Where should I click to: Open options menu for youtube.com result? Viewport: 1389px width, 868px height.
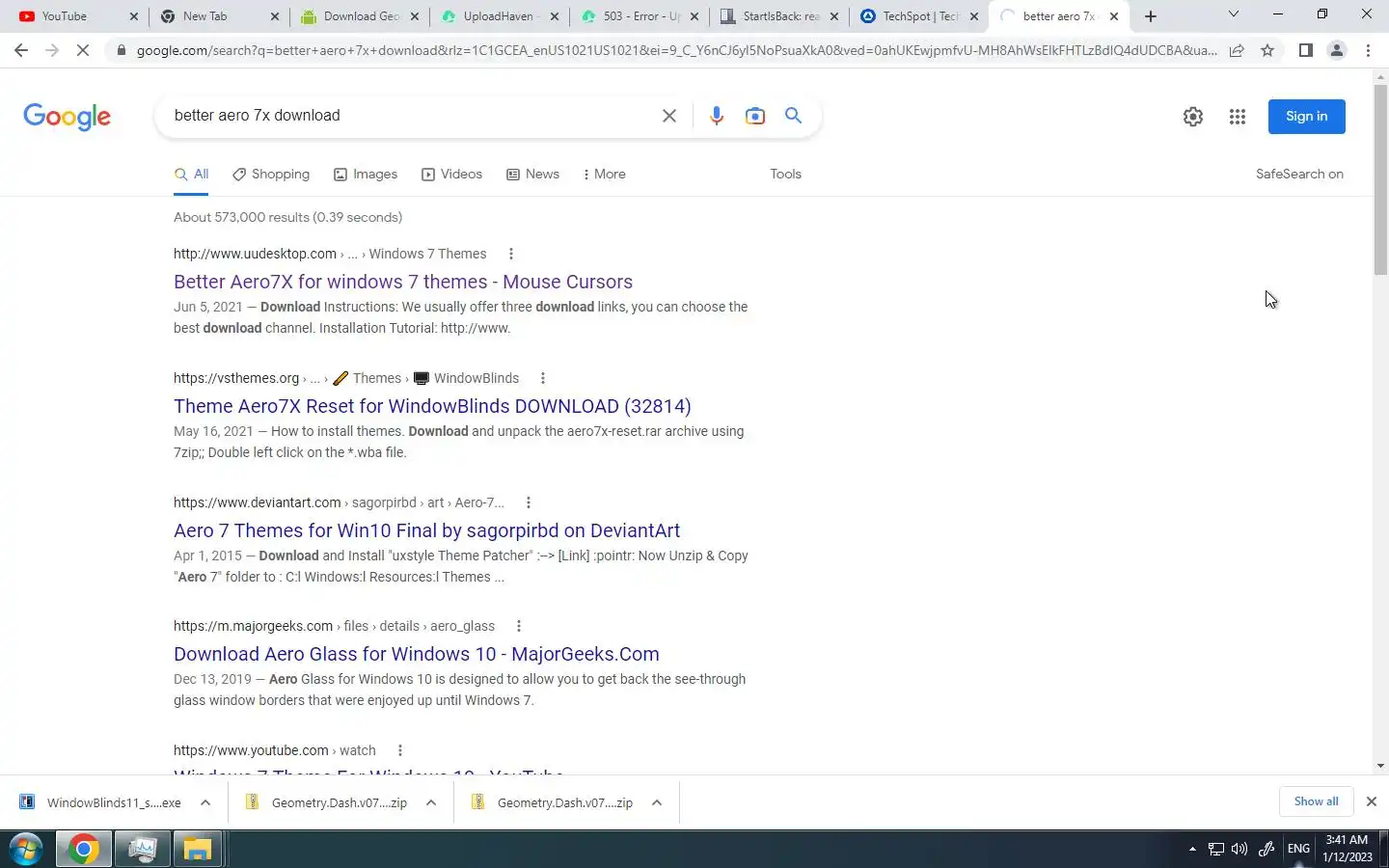400,750
